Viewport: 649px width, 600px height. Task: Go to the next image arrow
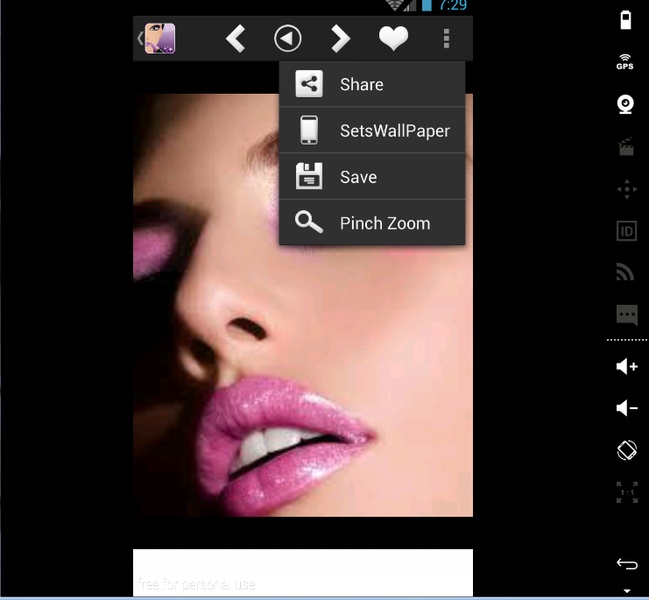pyautogui.click(x=341, y=38)
